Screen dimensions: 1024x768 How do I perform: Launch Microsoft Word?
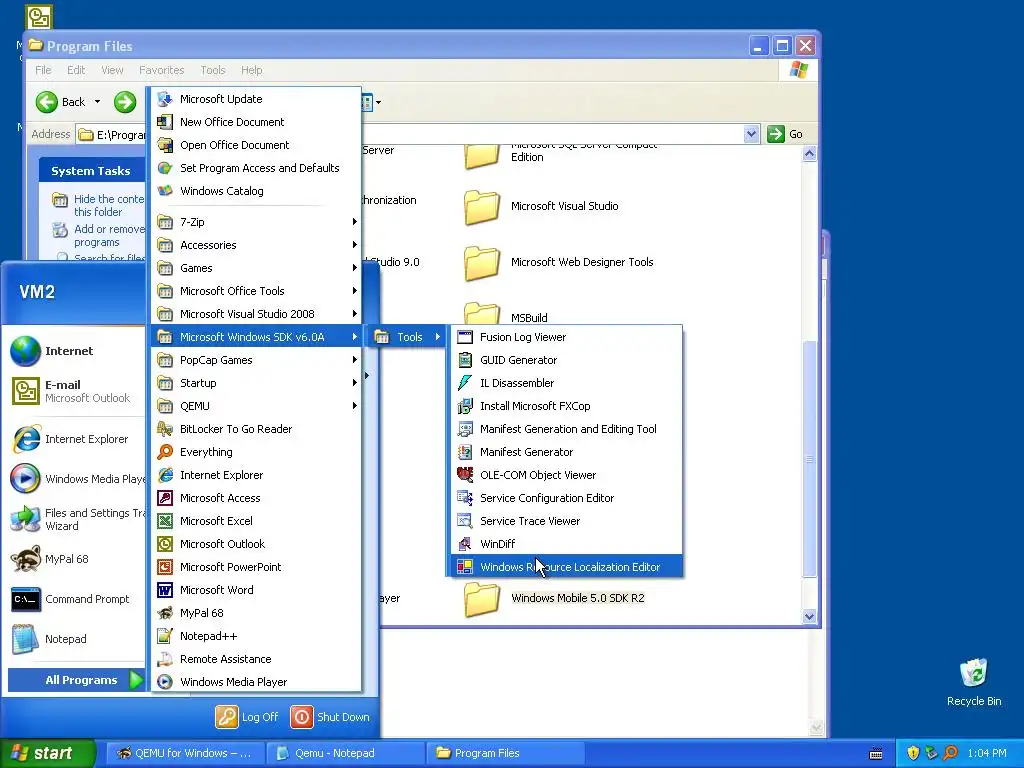click(256, 590)
